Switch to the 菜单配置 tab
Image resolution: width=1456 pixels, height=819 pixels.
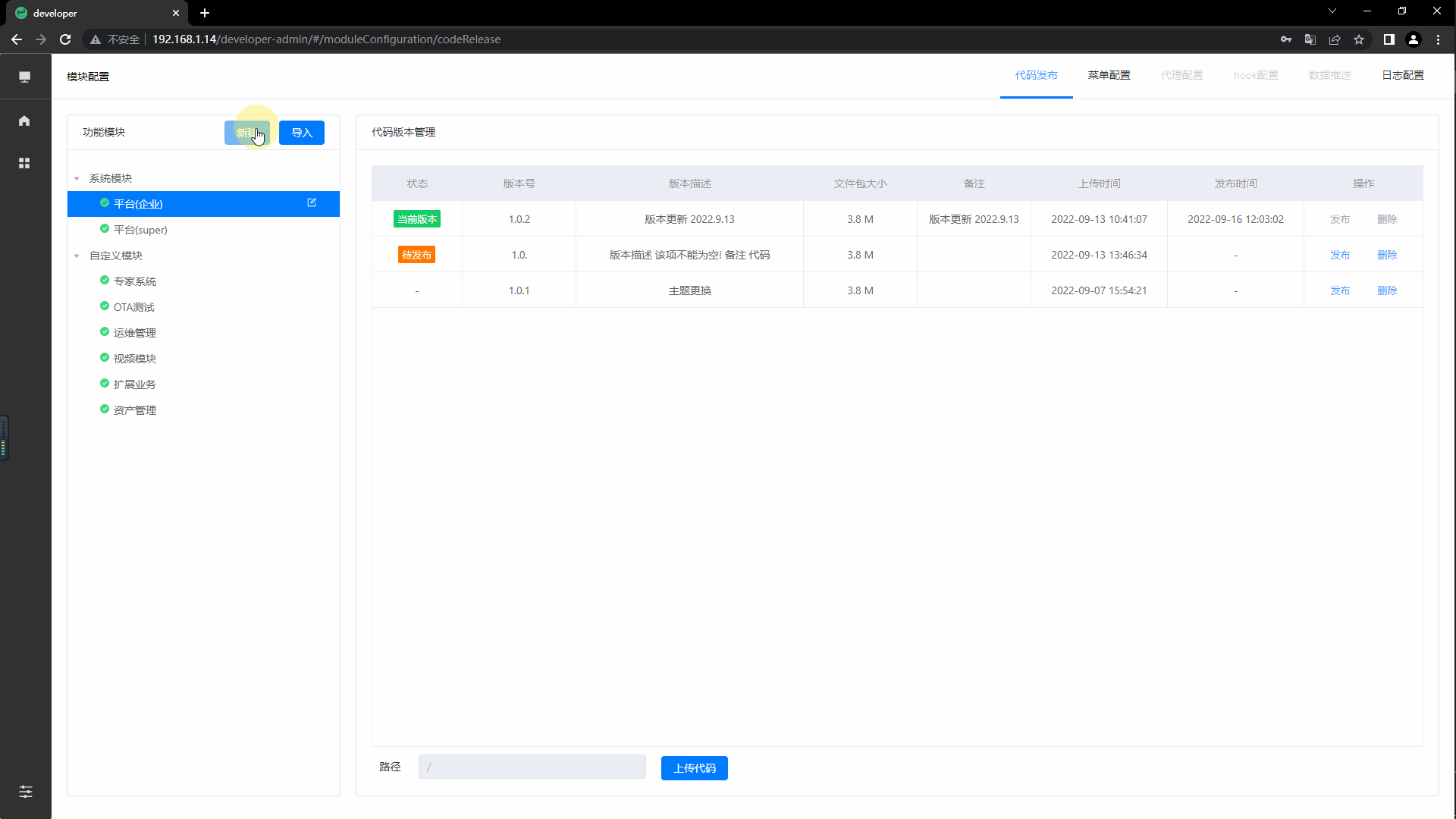1109,75
